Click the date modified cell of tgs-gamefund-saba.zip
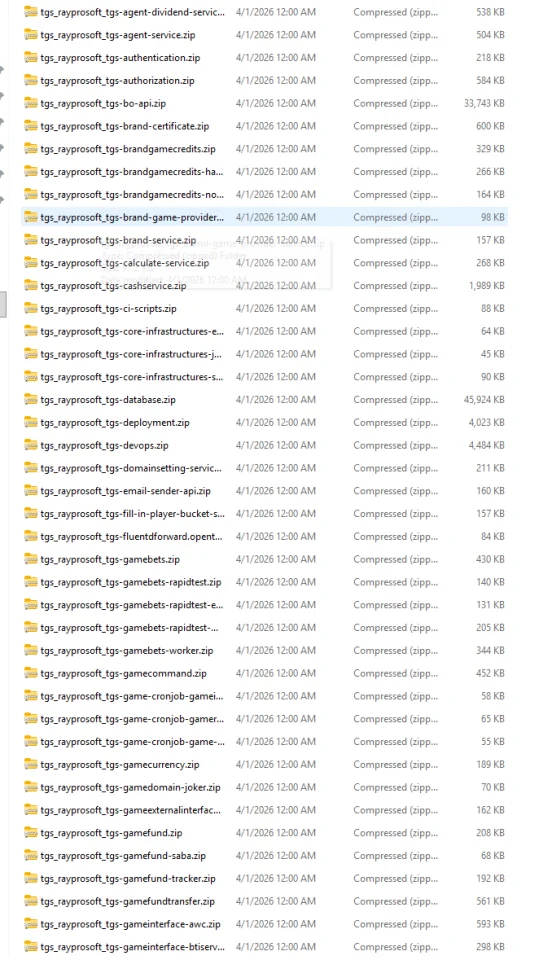 coord(276,855)
